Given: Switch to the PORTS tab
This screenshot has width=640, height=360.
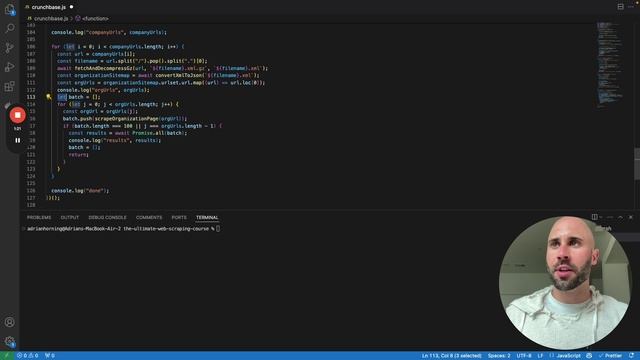Looking at the screenshot, I should pyautogui.click(x=179, y=218).
